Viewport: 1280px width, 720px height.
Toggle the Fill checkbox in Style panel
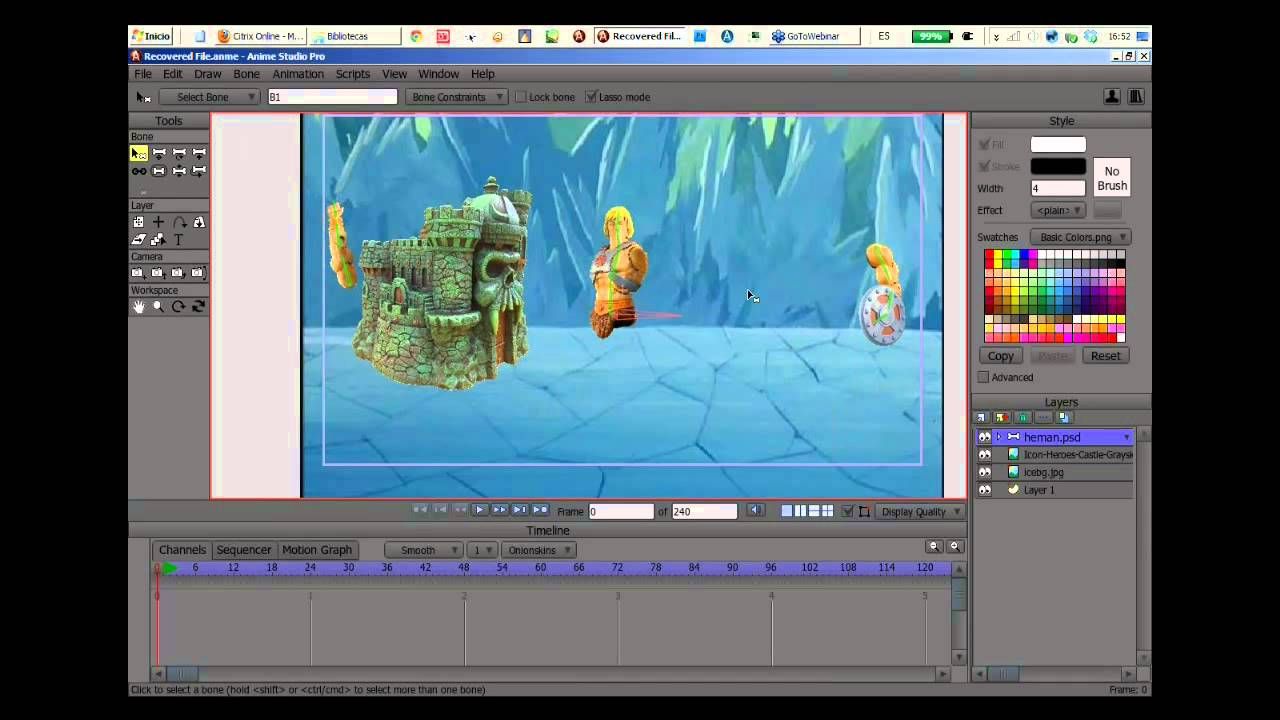coord(984,145)
